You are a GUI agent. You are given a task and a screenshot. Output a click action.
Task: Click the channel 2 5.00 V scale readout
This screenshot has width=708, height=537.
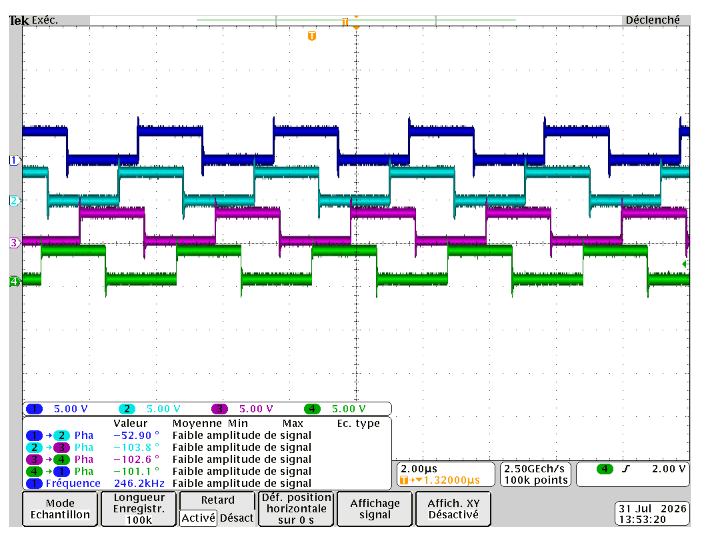coord(163,409)
